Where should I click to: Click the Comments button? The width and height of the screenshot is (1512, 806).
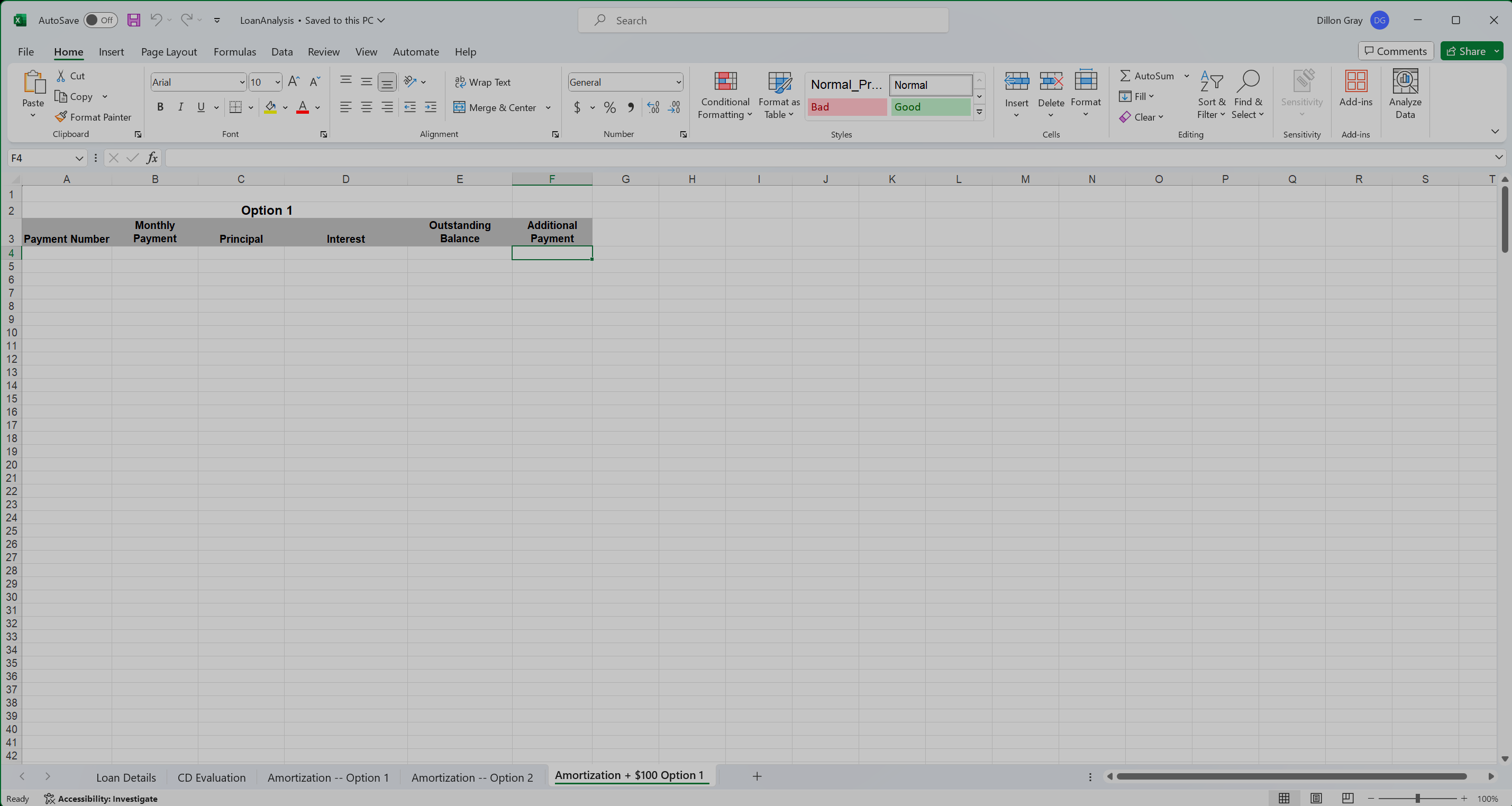point(1395,51)
